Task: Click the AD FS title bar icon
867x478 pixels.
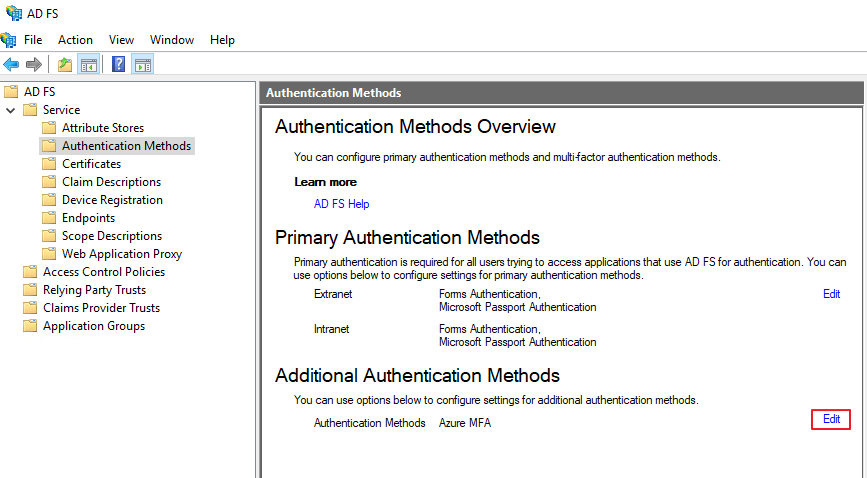Action: click(x=13, y=13)
